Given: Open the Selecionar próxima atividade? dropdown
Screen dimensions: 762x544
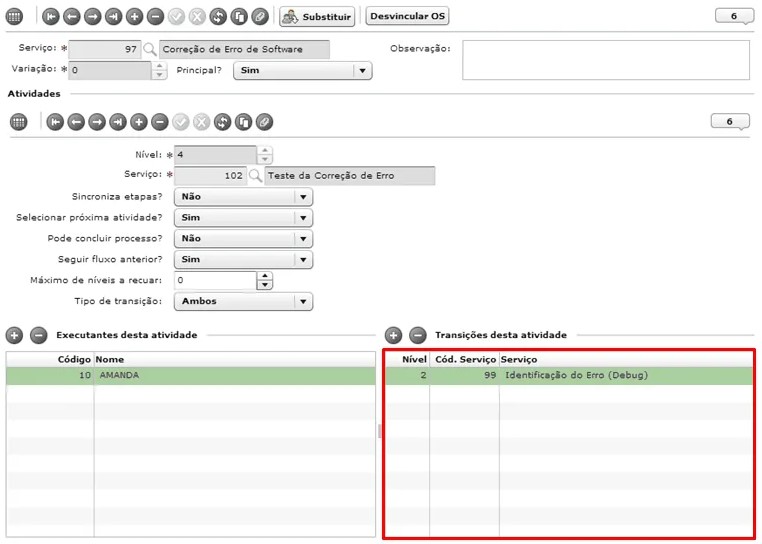Looking at the screenshot, I should 243,218.
